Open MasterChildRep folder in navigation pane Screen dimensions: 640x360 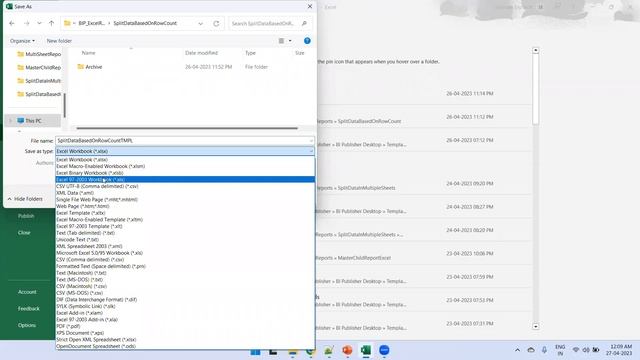(x=39, y=67)
